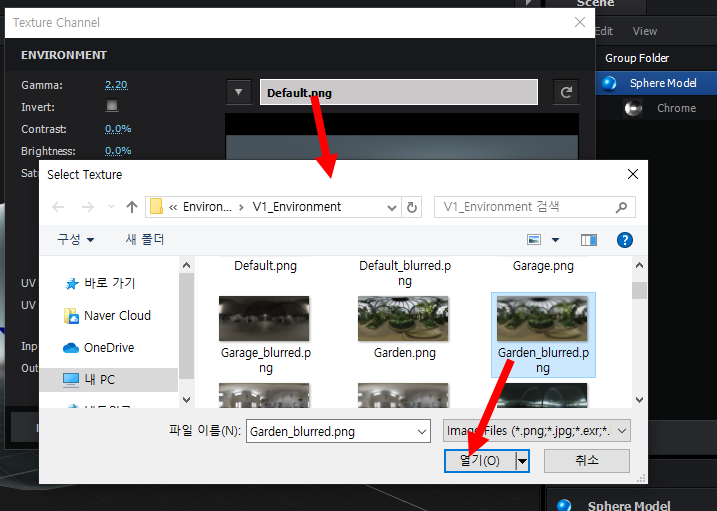Open the Edit menu in Scene panel
The image size is (717, 511).
tap(604, 31)
